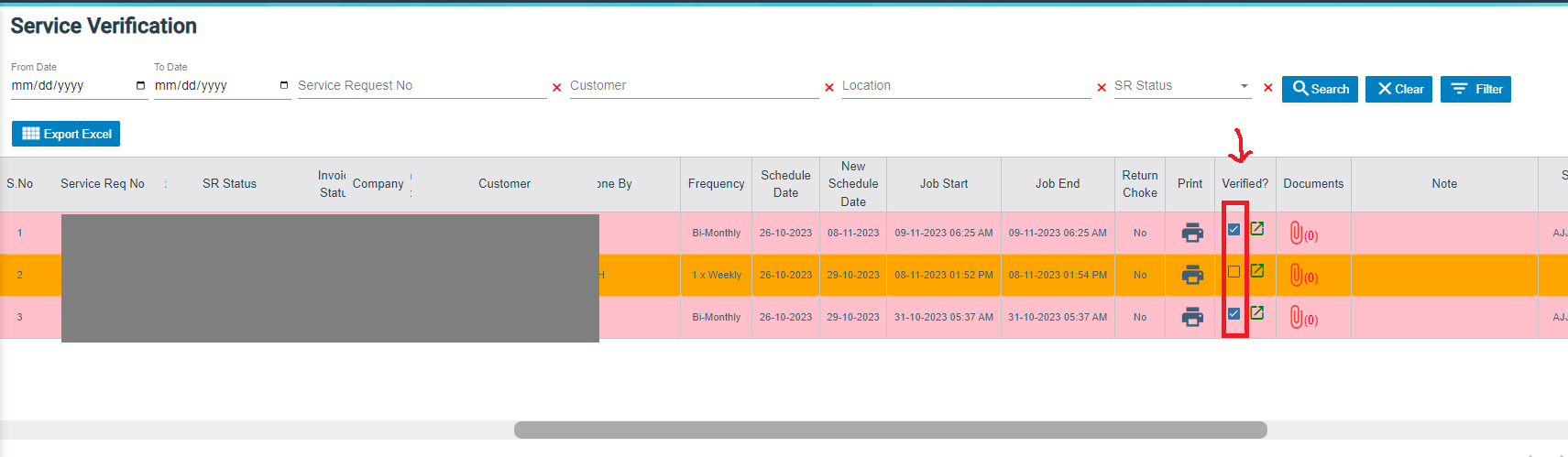Image resolution: width=1568 pixels, height=457 pixels.
Task: Click the Customer input field
Action: (x=693, y=86)
